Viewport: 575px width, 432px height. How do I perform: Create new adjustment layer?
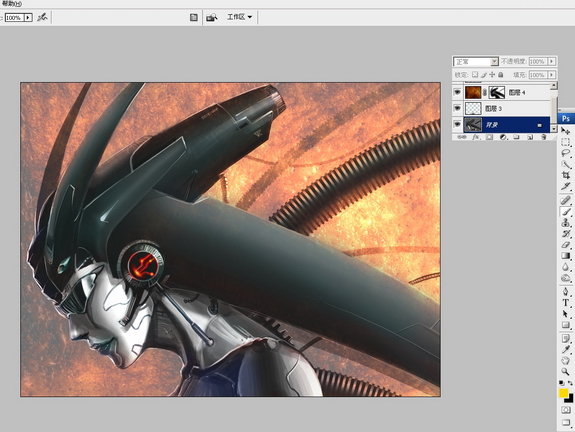(503, 137)
